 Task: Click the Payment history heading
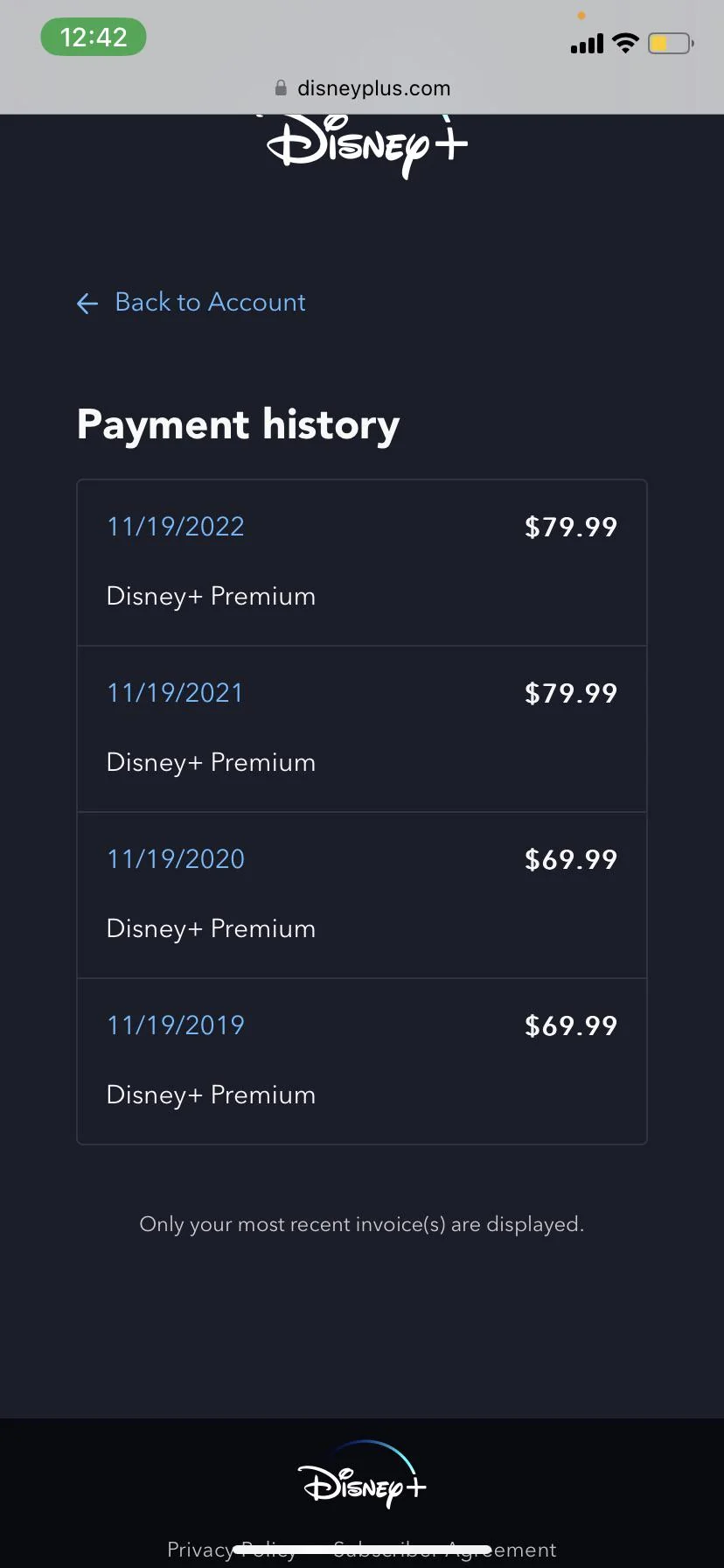click(238, 424)
